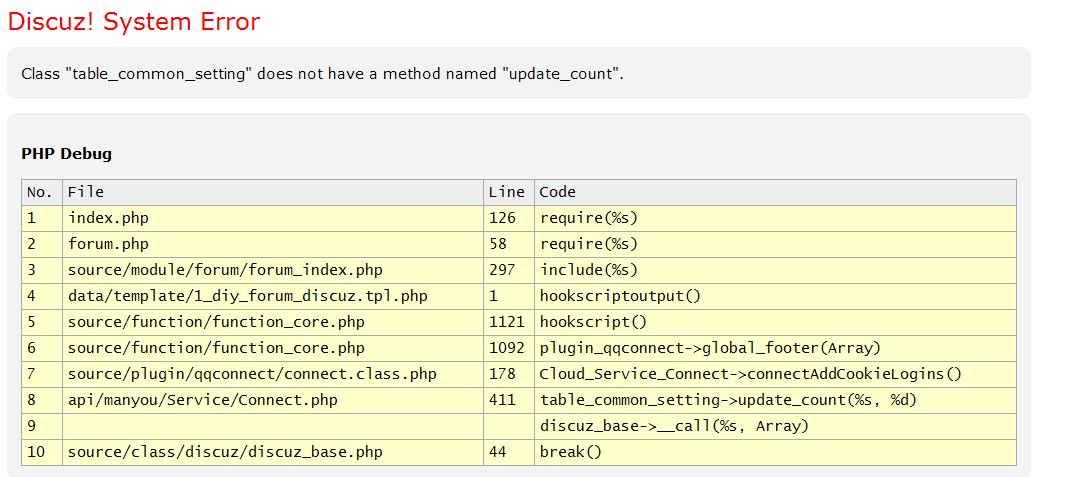The height and width of the screenshot is (477, 1078).
Task: Click the "File" column header
Action: [x=86, y=192]
